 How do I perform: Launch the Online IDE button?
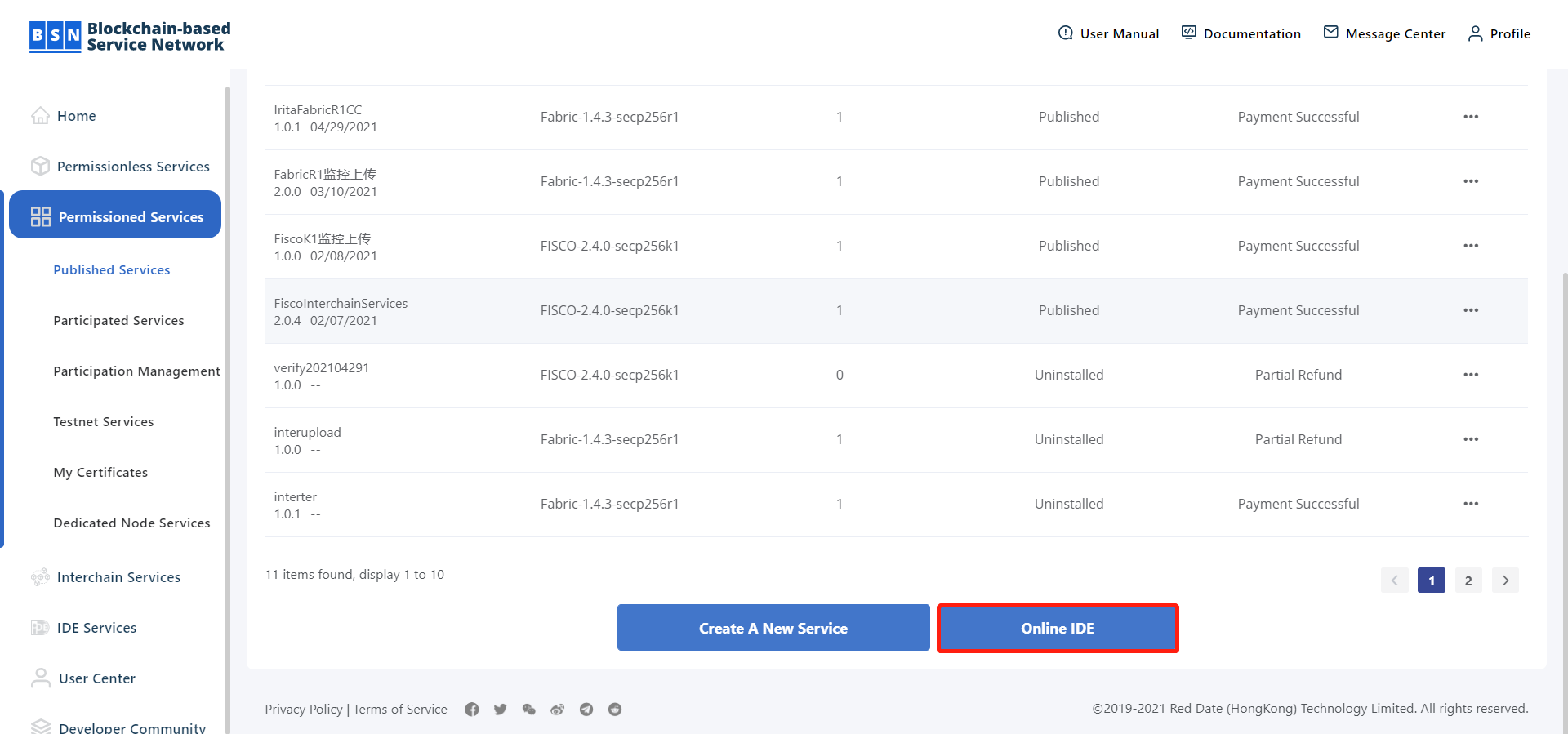pyautogui.click(x=1058, y=628)
